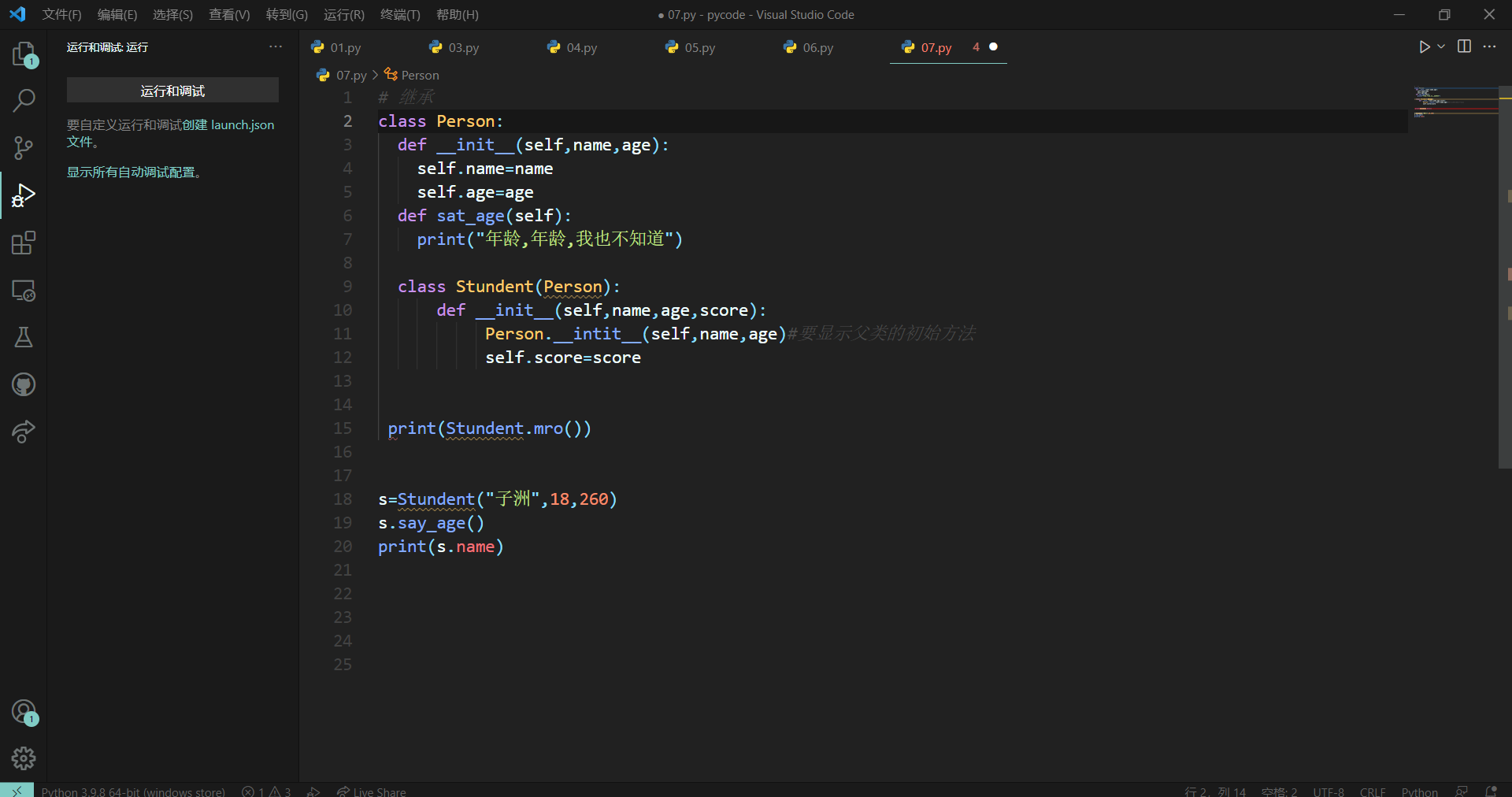The image size is (1512, 797).
Task: Click Live Share in the status bar
Action: (x=371, y=791)
